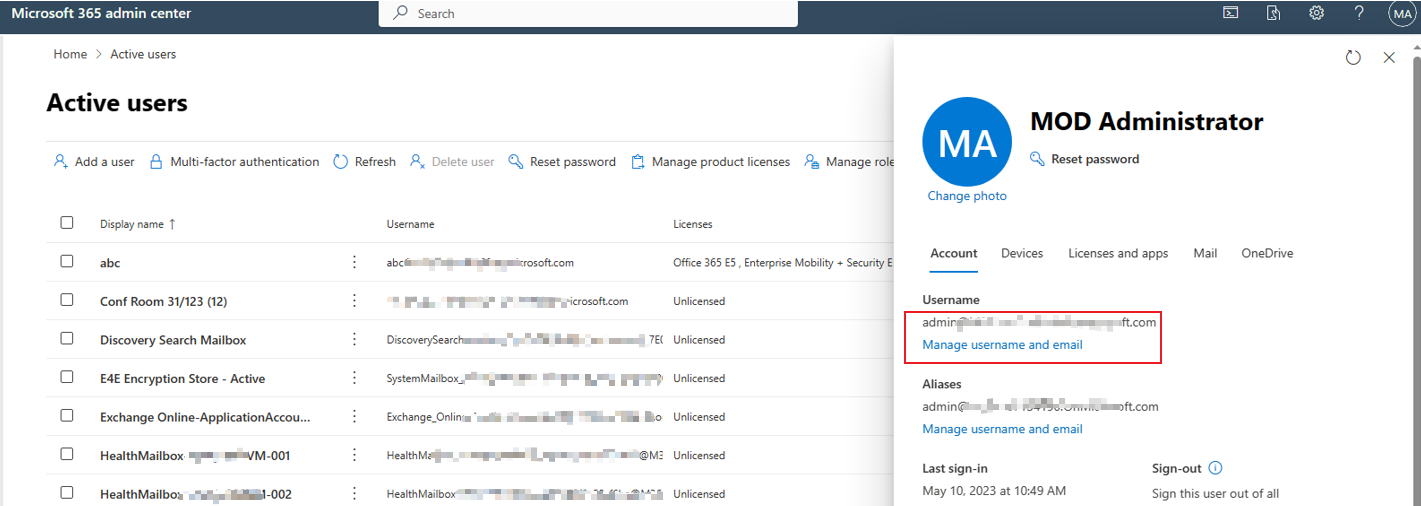1421x506 pixels.
Task: Click the Licenses column header
Action: 693,225
